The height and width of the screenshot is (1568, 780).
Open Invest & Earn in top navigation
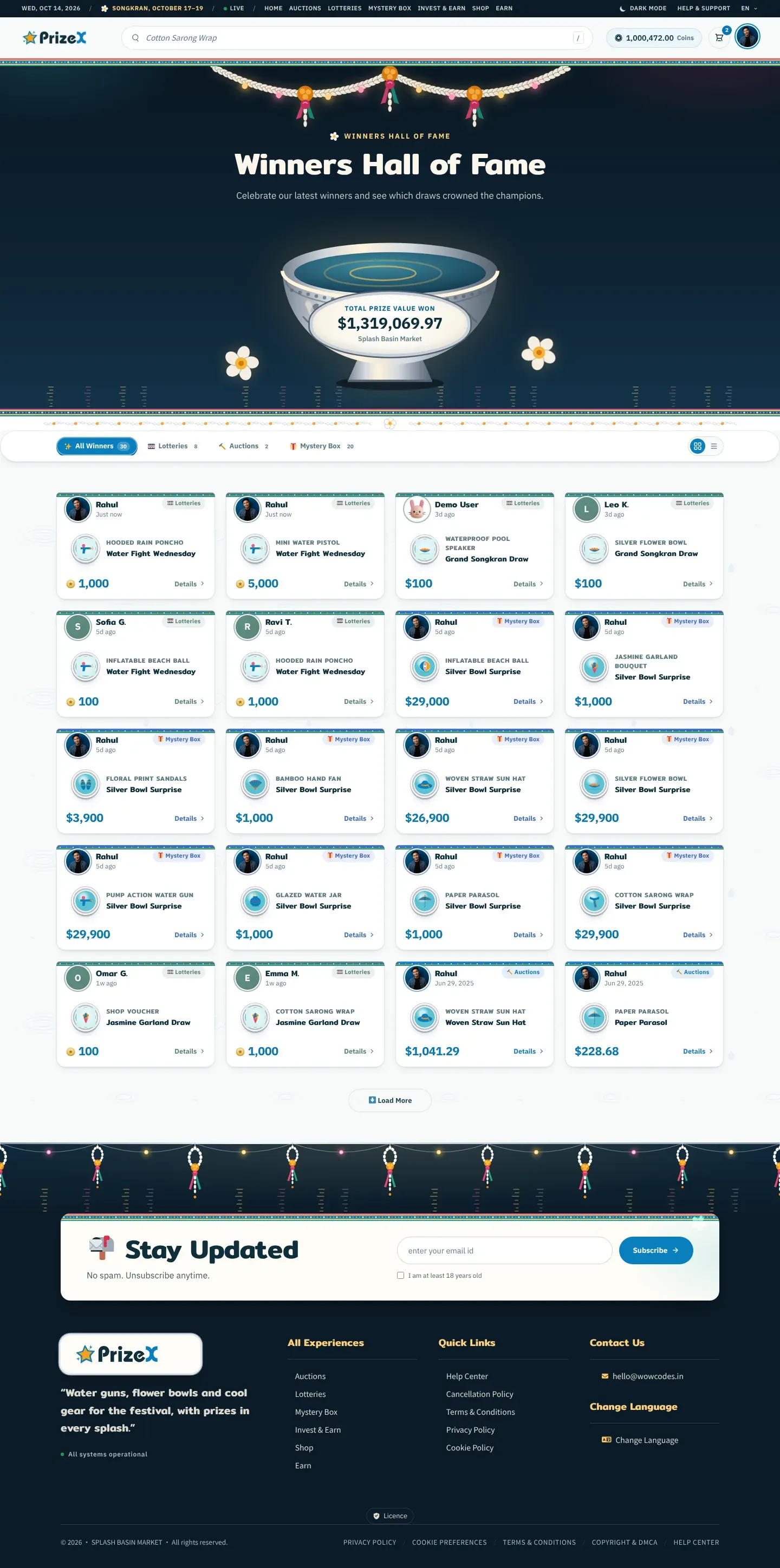point(441,9)
